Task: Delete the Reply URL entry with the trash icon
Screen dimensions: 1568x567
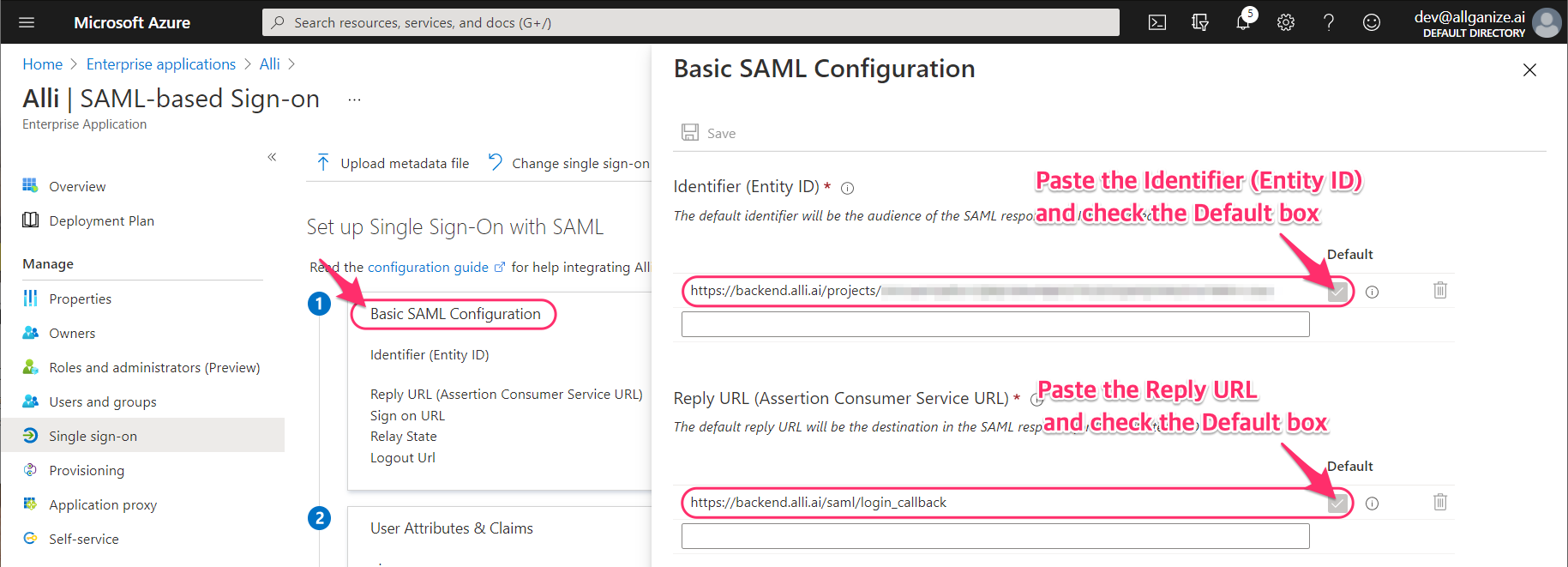Action: [1440, 502]
